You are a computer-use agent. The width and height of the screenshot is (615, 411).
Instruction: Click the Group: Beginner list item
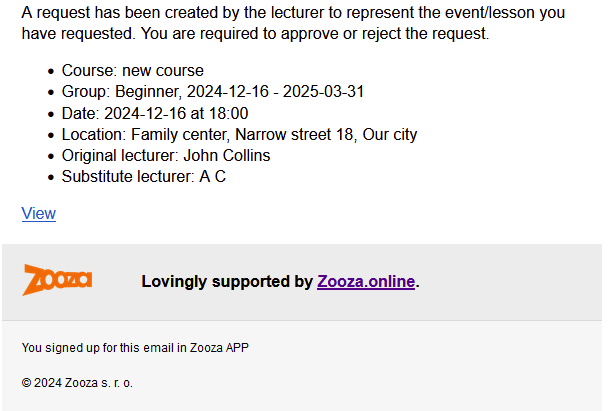213,92
